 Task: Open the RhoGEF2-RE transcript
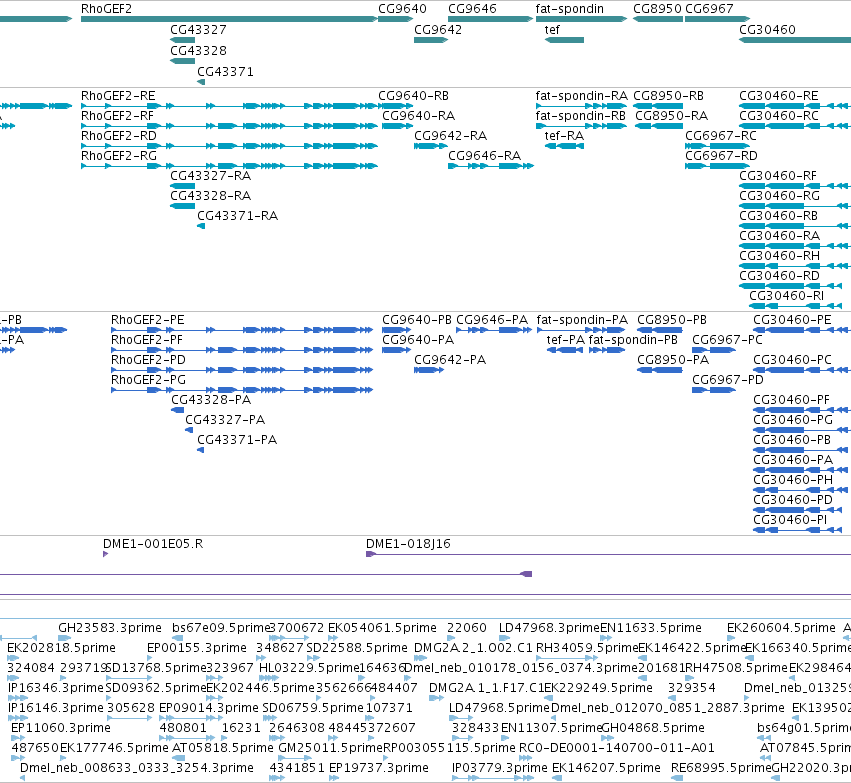(118, 96)
